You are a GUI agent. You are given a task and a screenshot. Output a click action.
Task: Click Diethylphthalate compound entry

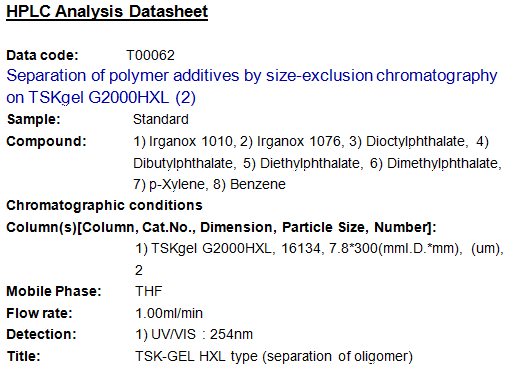pos(310,163)
